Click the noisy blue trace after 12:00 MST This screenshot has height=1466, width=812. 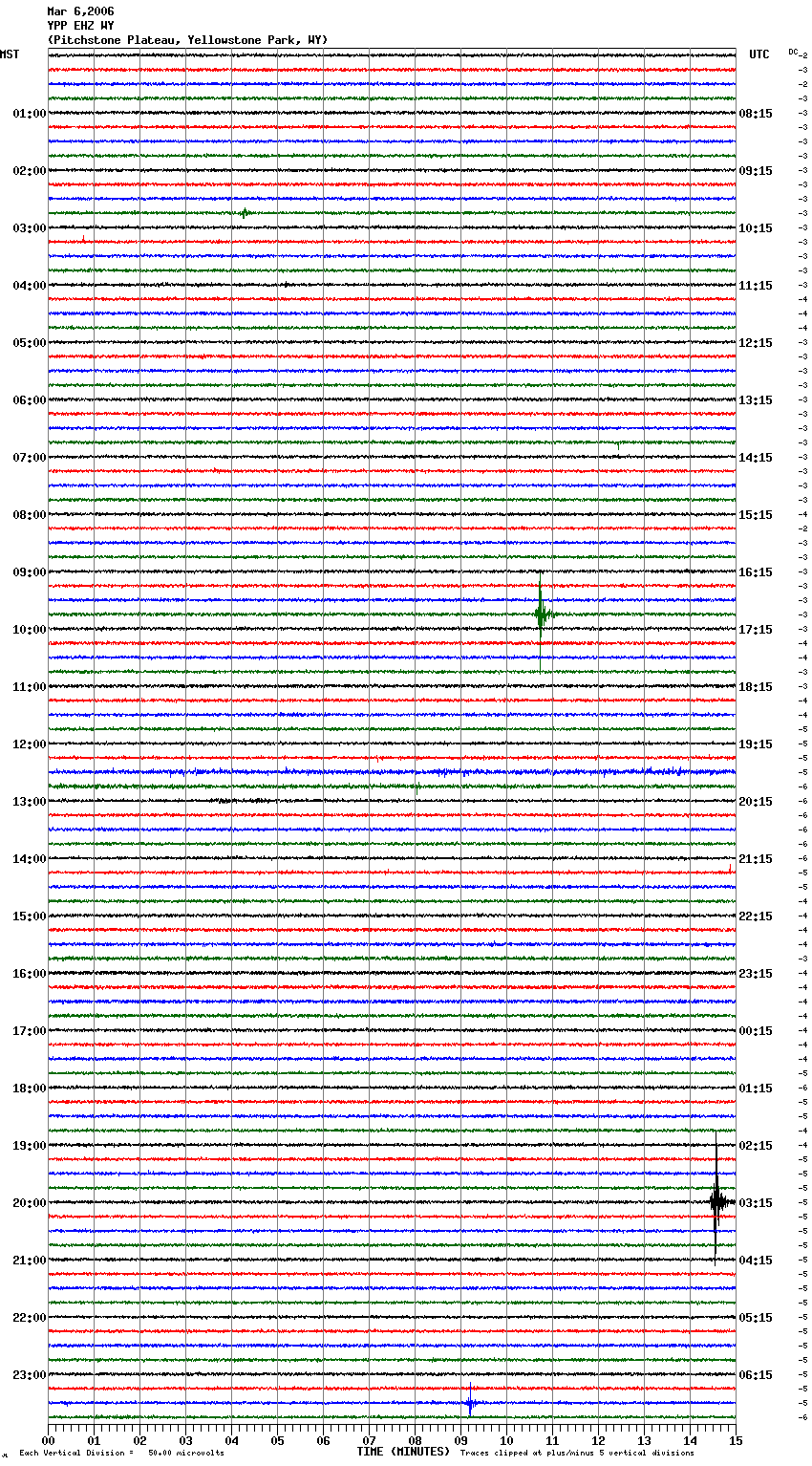[392, 771]
